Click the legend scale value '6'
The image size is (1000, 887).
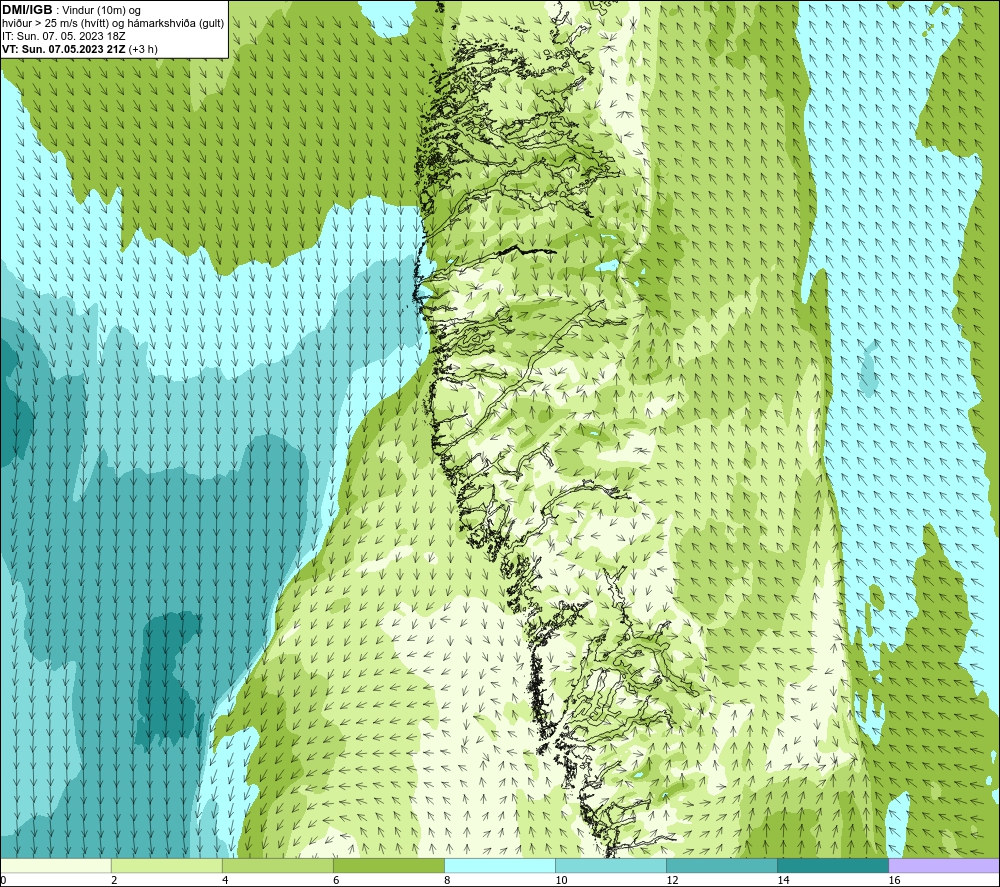[336, 880]
